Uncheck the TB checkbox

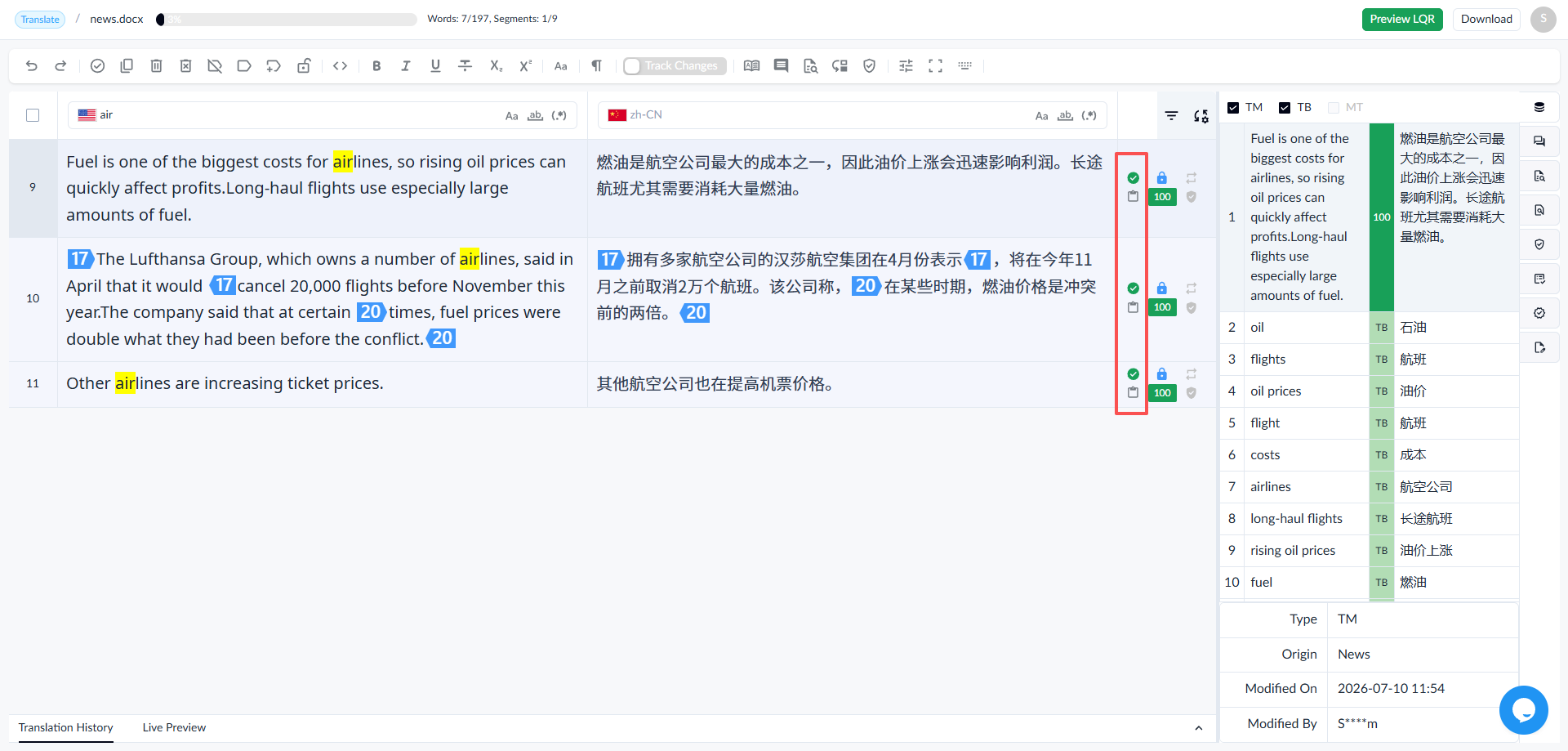coord(1285,108)
